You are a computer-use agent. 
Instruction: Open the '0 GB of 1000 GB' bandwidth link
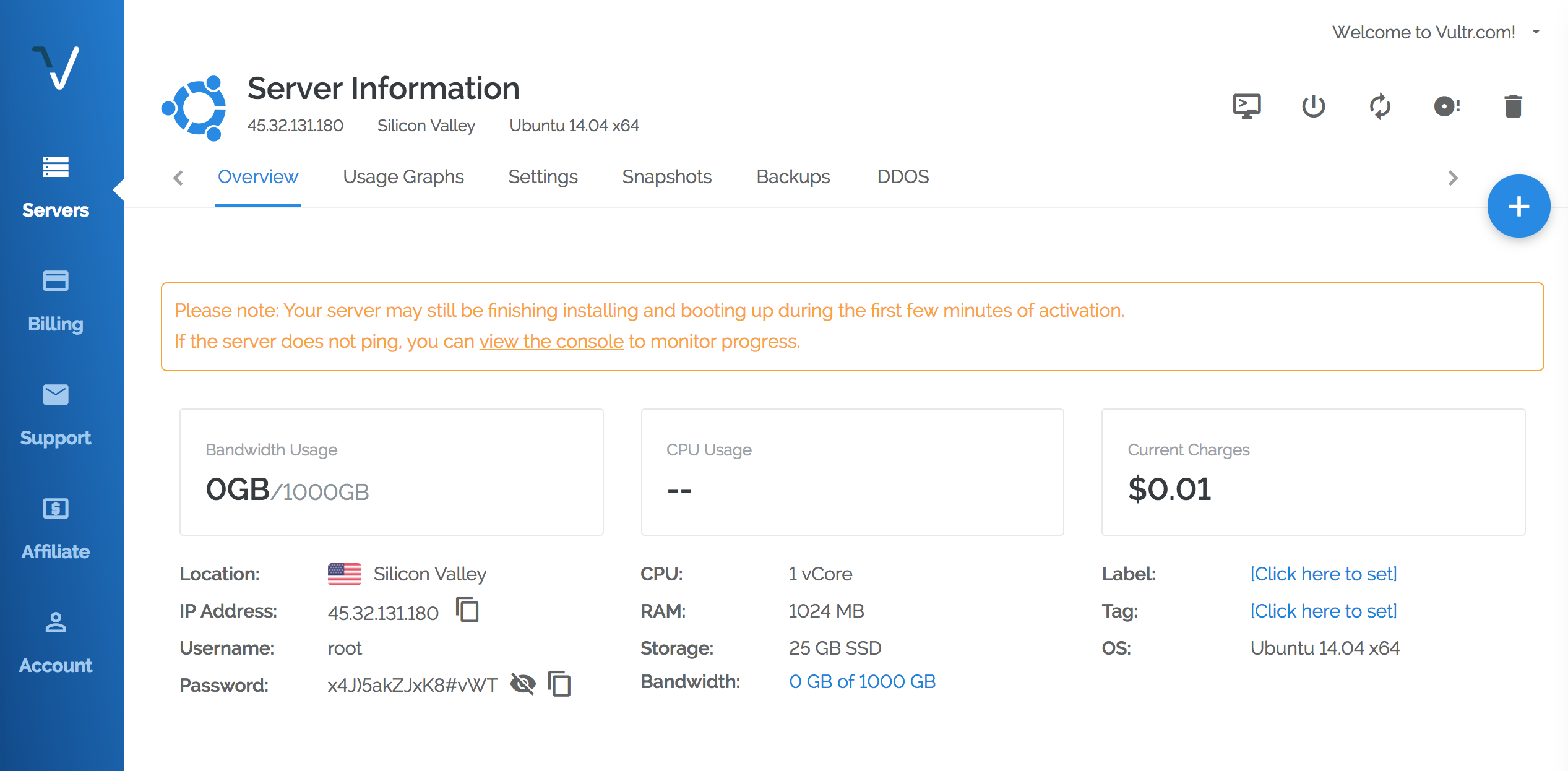point(862,682)
